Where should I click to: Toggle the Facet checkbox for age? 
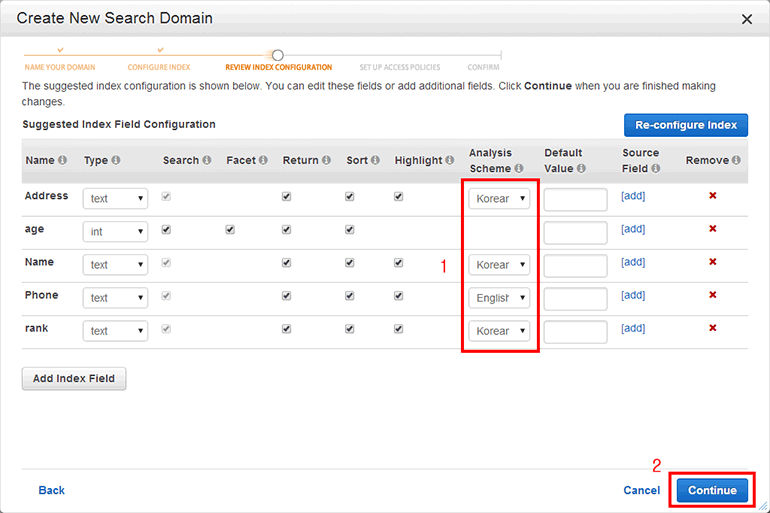(230, 230)
